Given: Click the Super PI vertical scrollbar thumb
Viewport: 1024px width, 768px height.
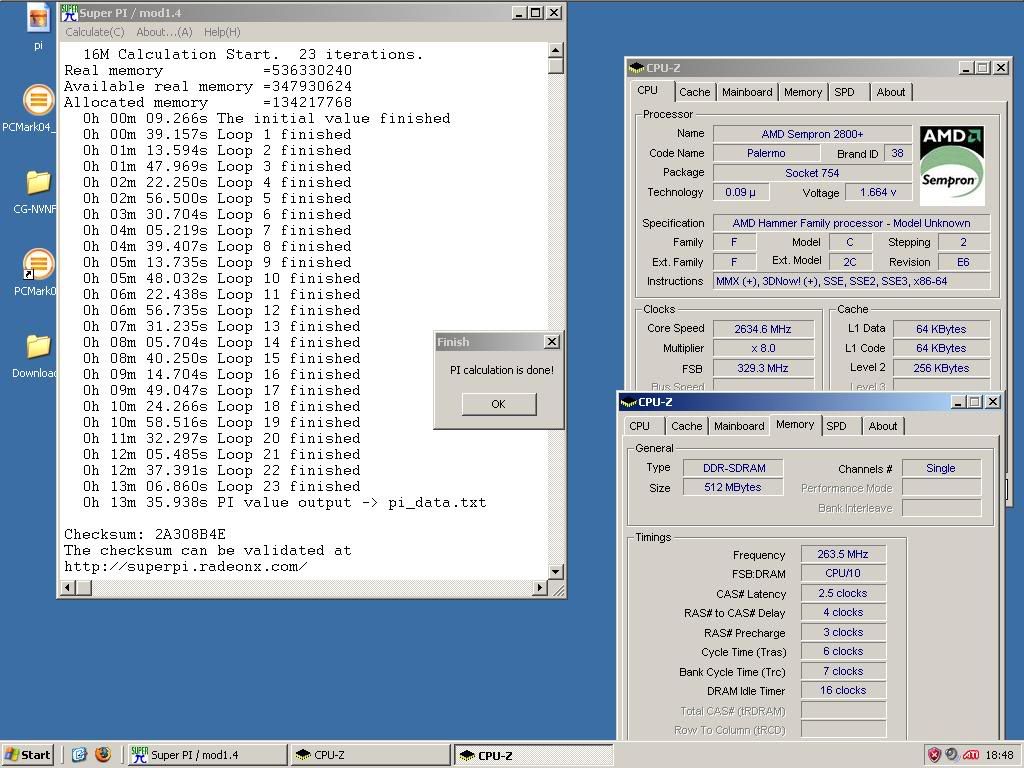Looking at the screenshot, I should pyautogui.click(x=555, y=66).
